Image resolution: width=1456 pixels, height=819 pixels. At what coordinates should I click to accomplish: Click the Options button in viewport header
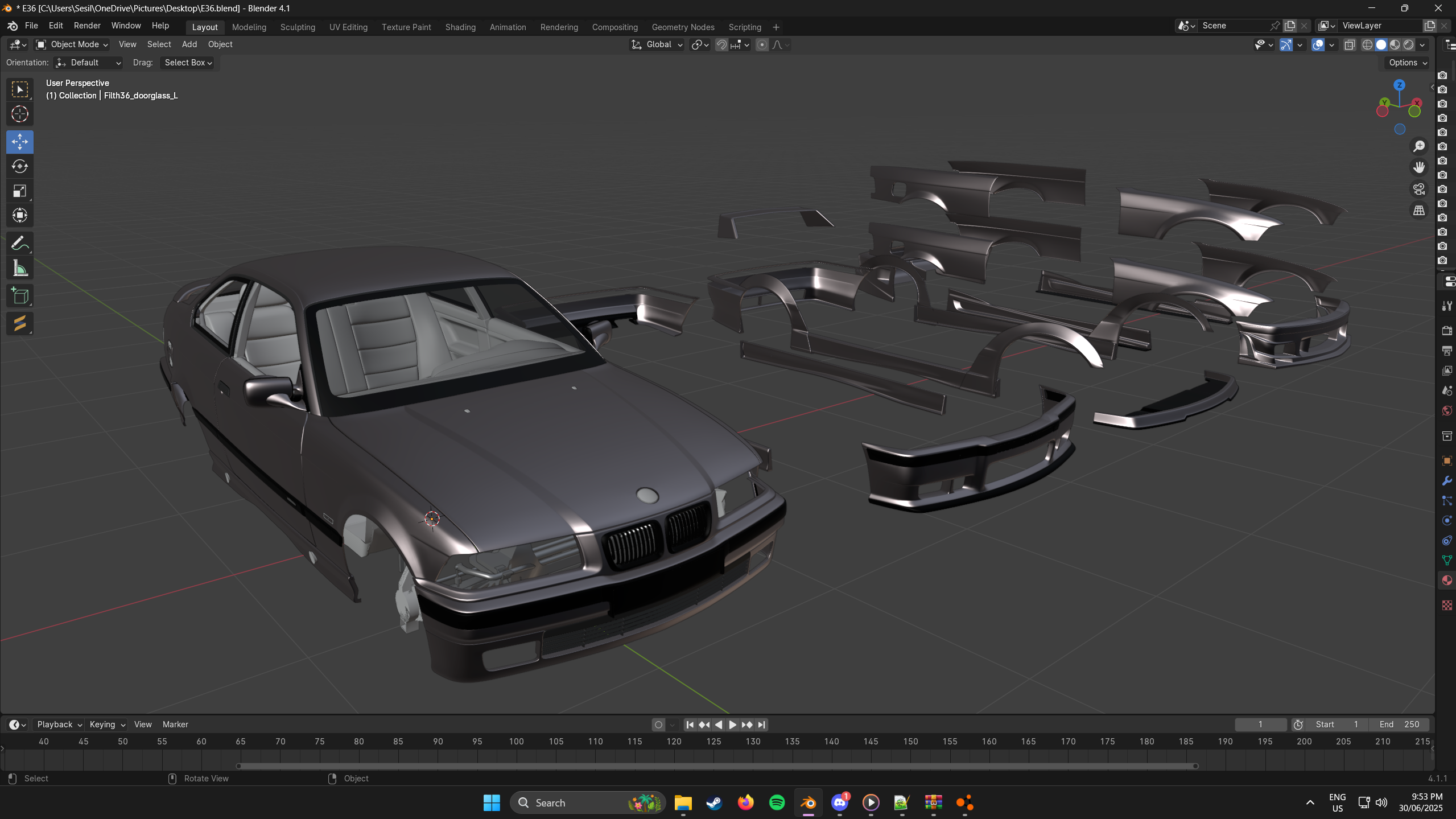[x=1408, y=63]
